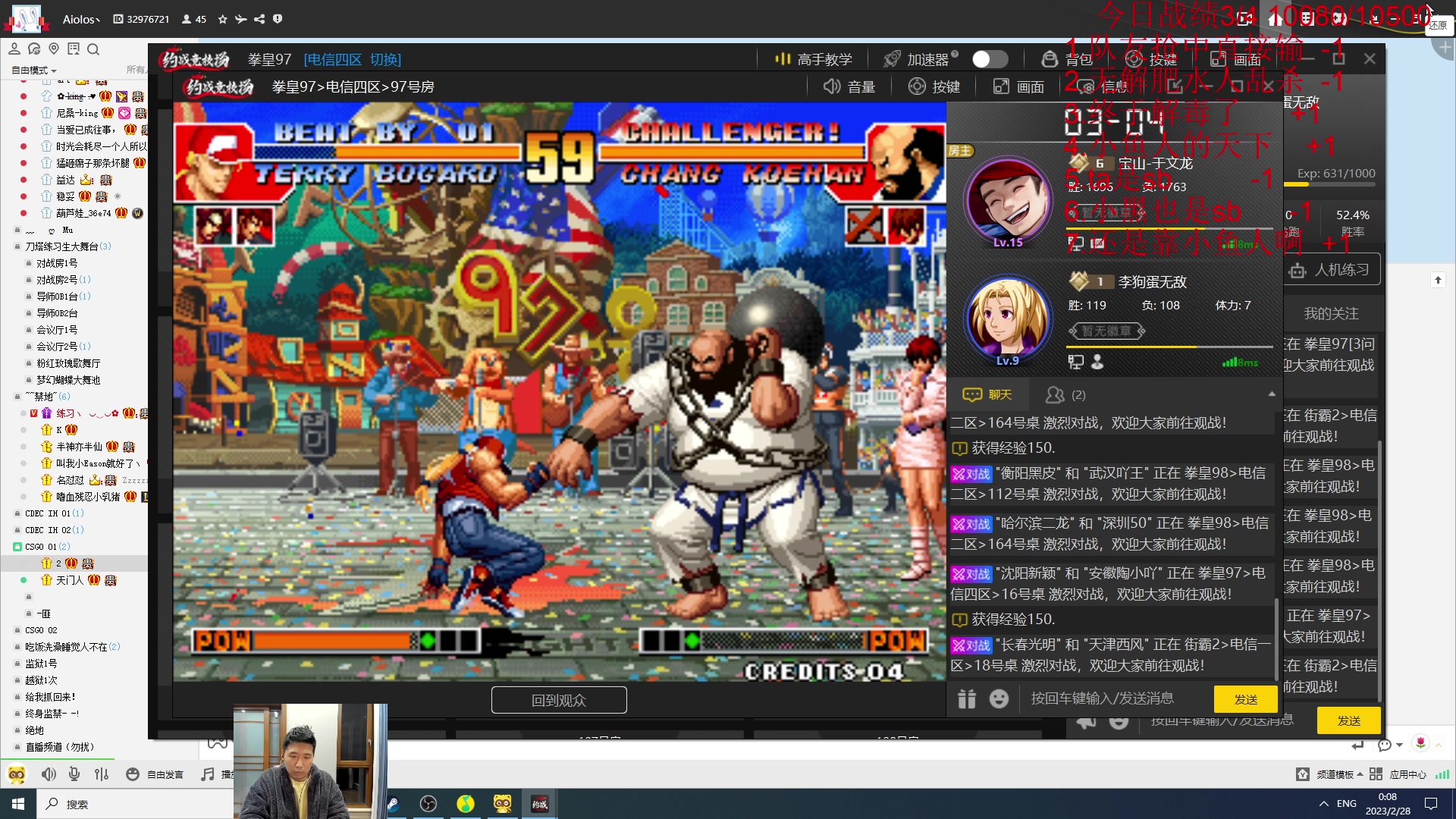Image resolution: width=1456 pixels, height=819 pixels.
Task: Collapse chat panel with the small arrow
Action: [x=1272, y=394]
